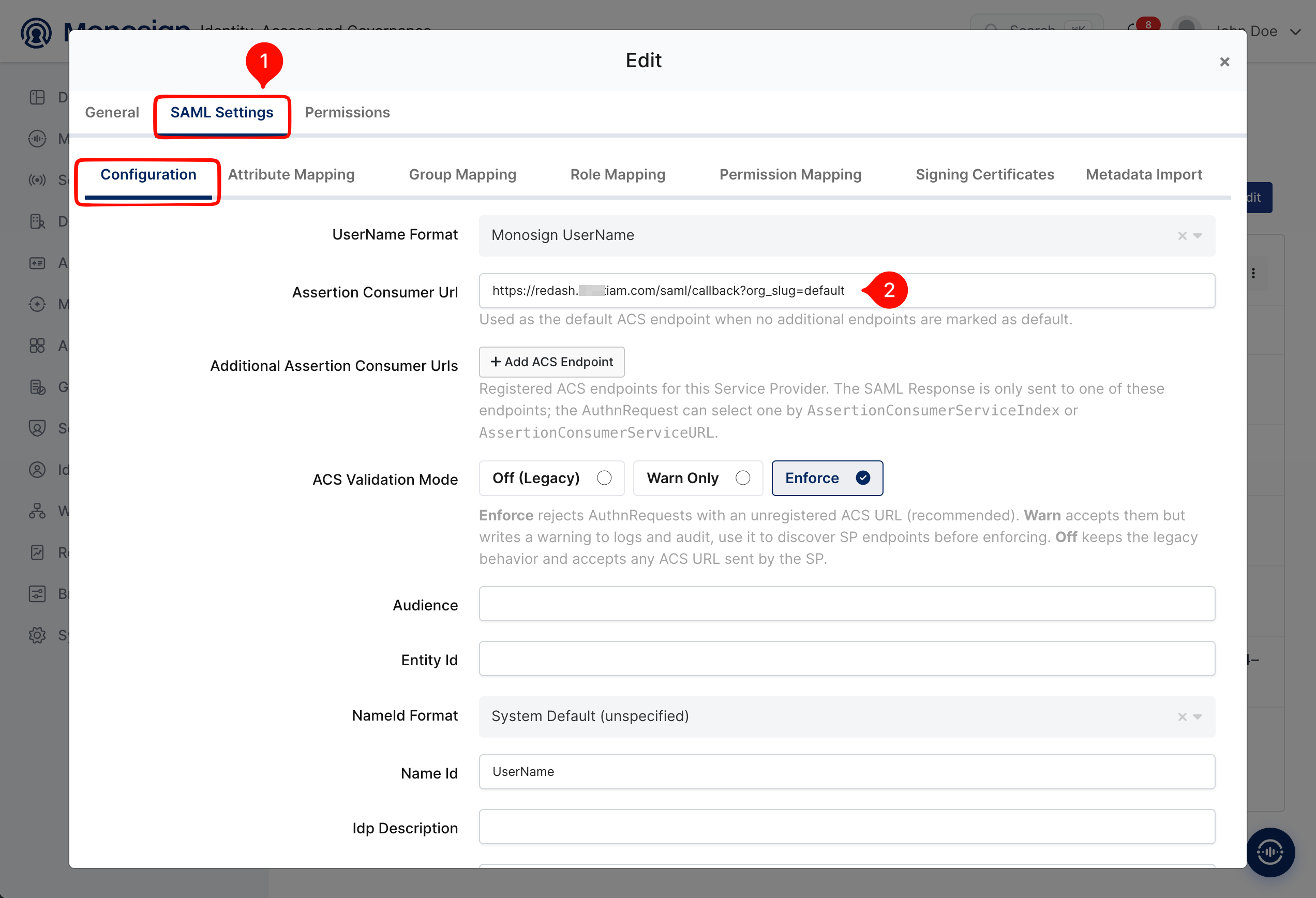This screenshot has width=1316, height=898.
Task: Open the Group Mapping sub-tab
Action: point(462,174)
